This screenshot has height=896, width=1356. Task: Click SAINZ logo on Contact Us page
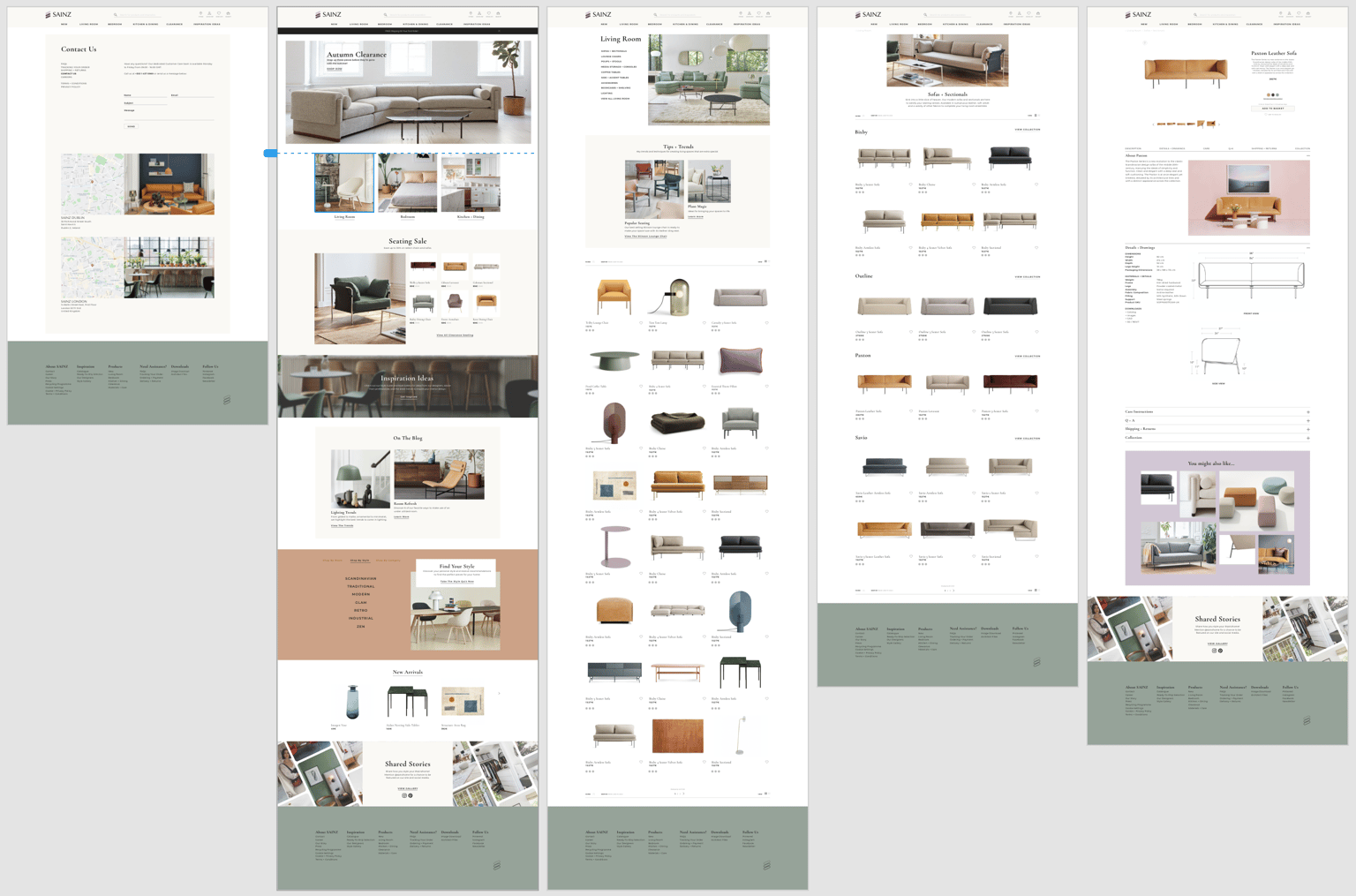(x=58, y=14)
